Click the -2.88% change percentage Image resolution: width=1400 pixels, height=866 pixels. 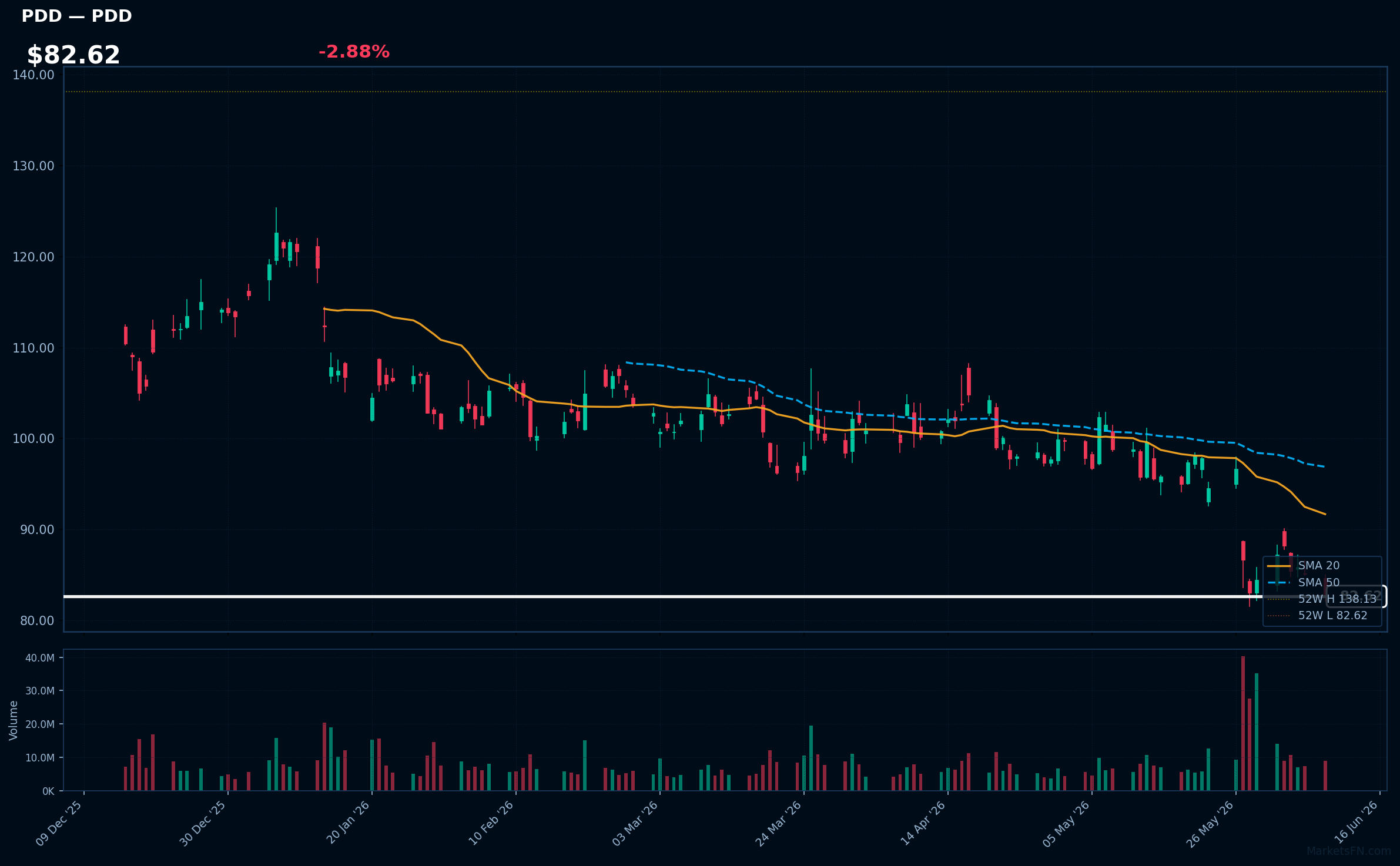(354, 52)
